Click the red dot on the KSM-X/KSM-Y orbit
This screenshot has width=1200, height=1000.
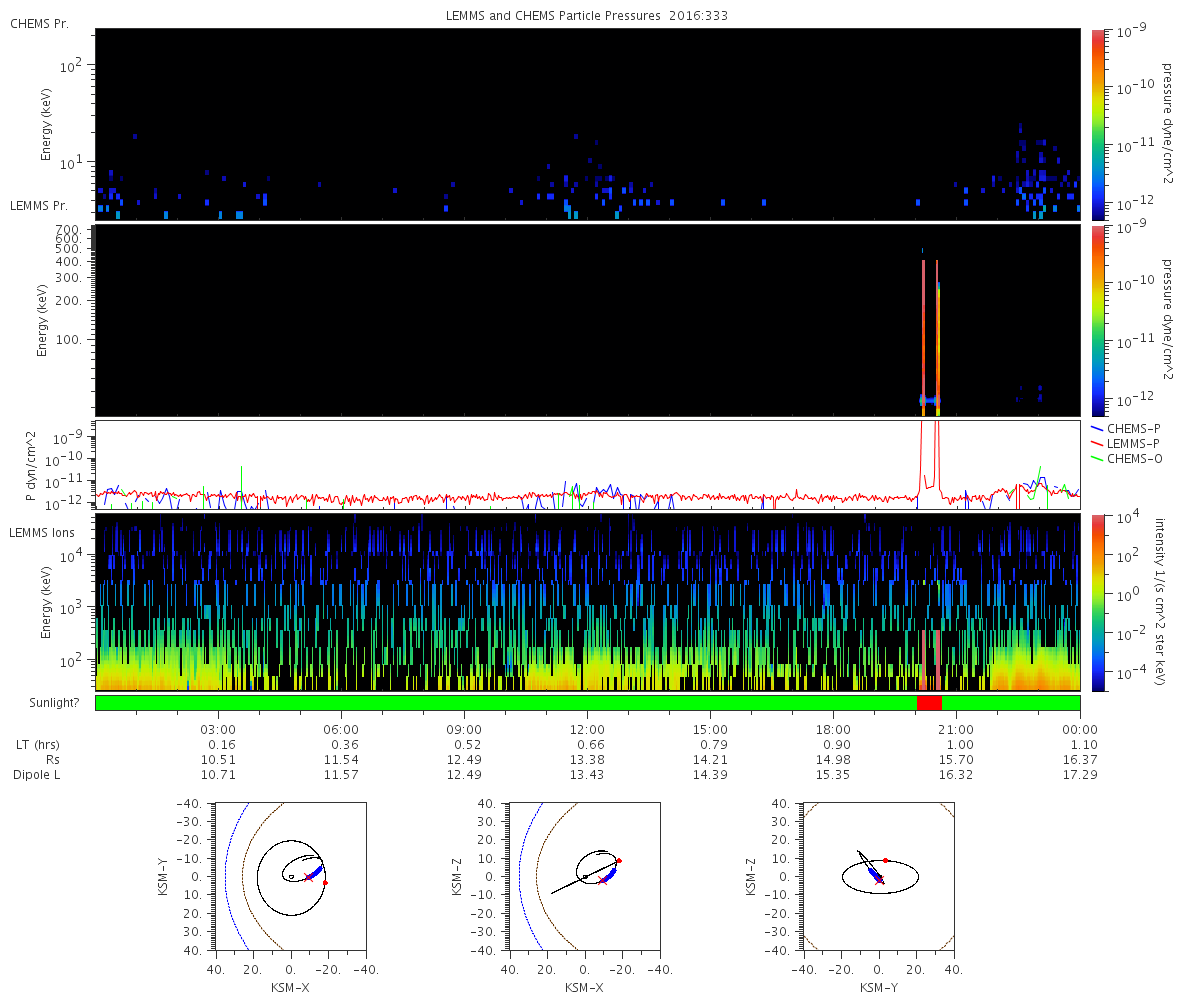pyautogui.click(x=325, y=883)
